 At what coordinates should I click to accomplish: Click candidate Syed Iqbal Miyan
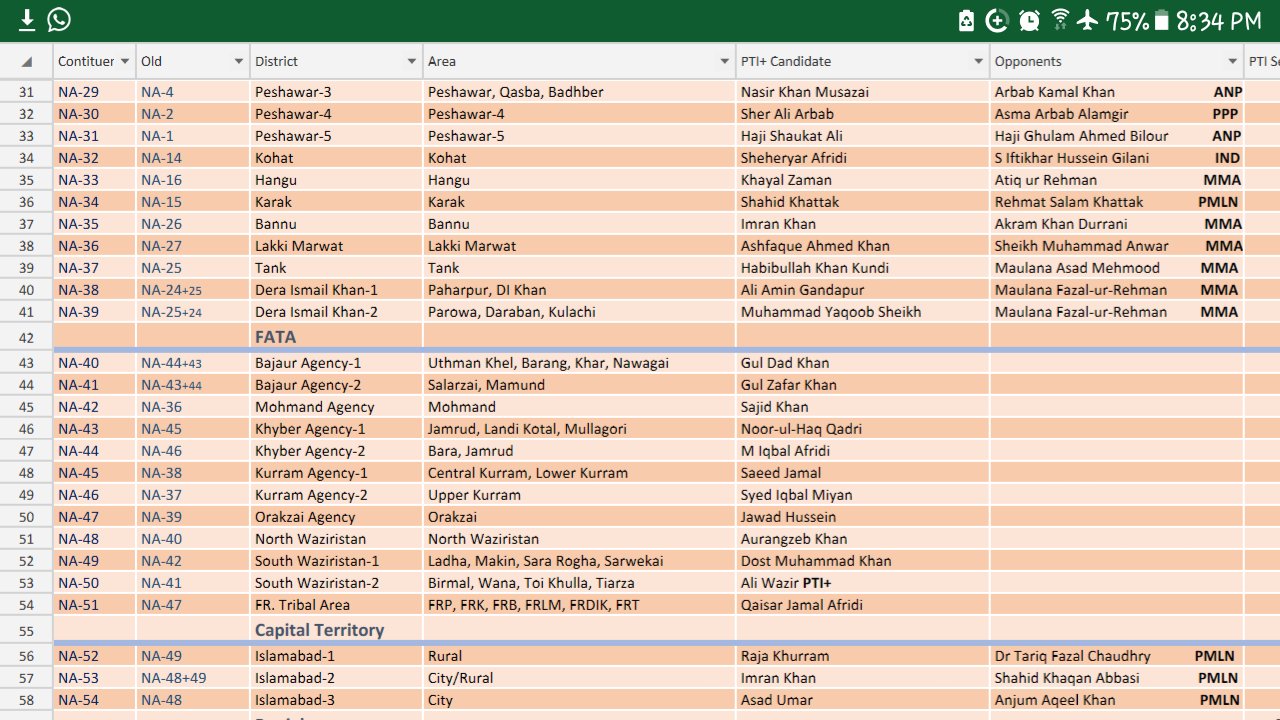pyautogui.click(x=863, y=495)
